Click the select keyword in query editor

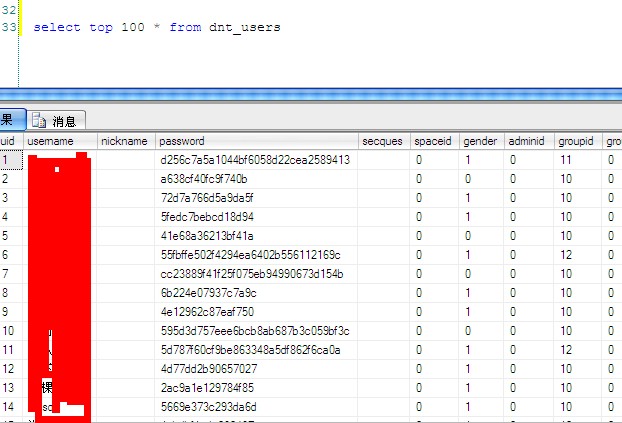point(57,27)
